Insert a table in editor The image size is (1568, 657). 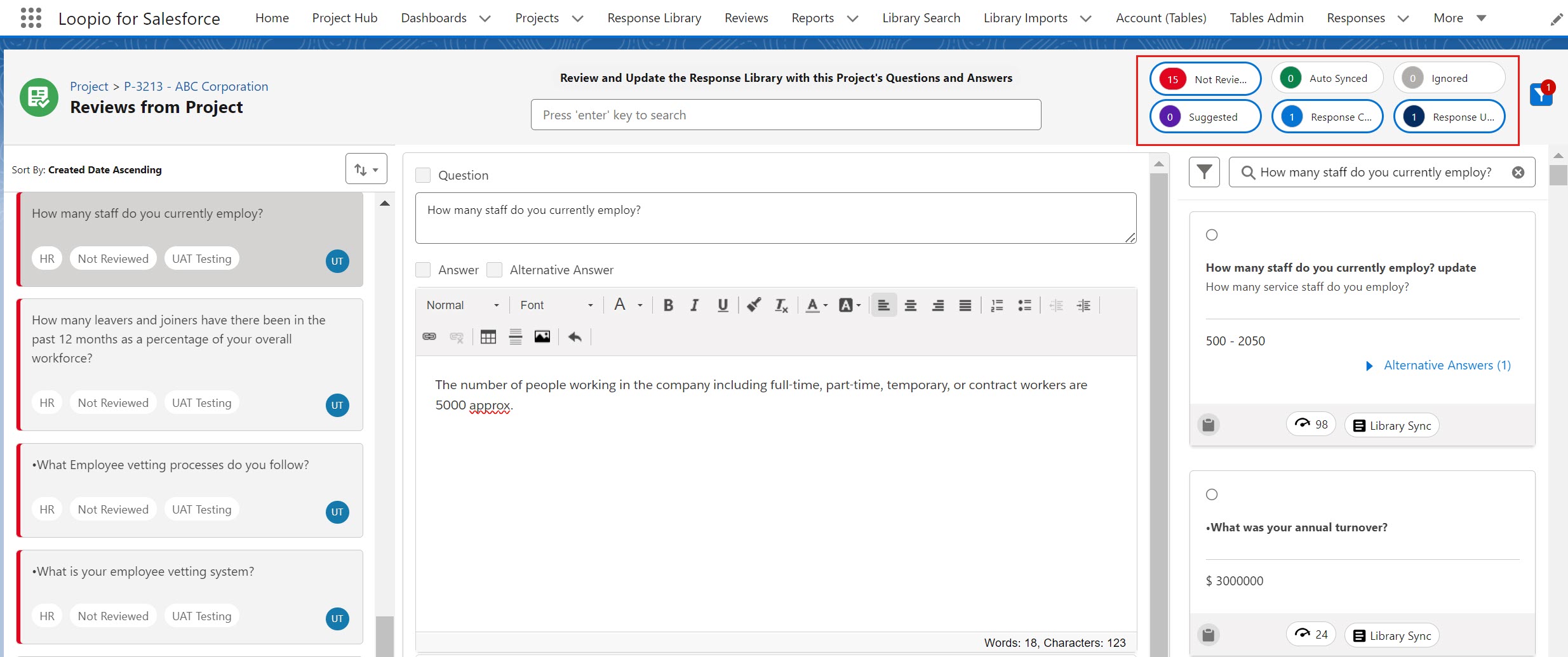click(x=488, y=336)
